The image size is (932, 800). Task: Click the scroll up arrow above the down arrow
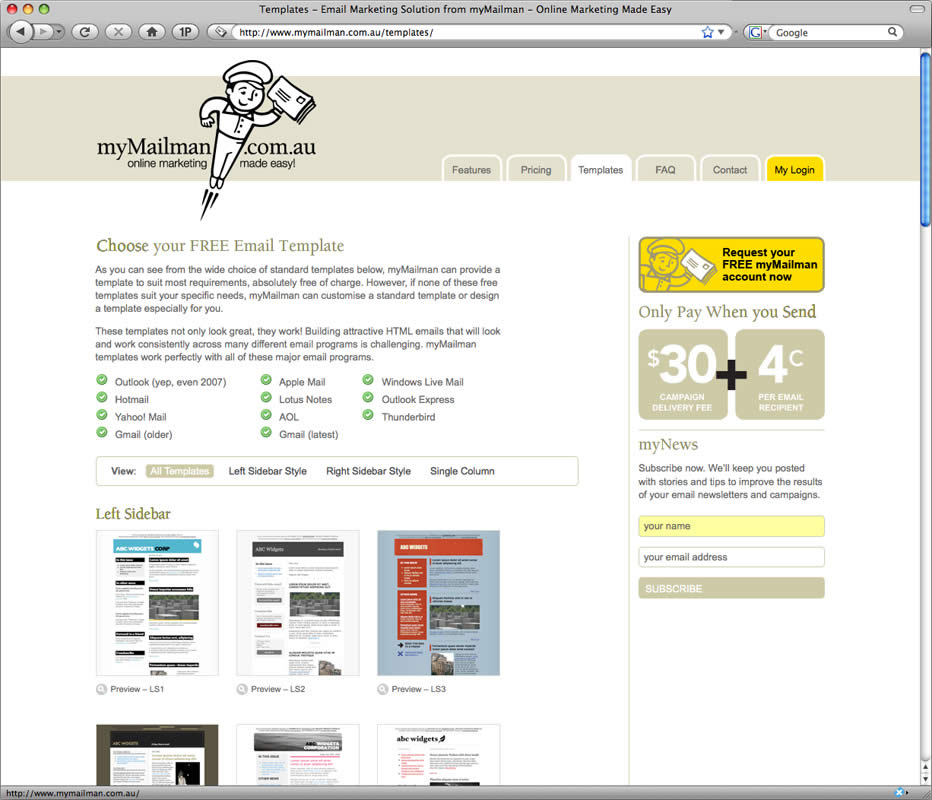pyautogui.click(x=925, y=767)
